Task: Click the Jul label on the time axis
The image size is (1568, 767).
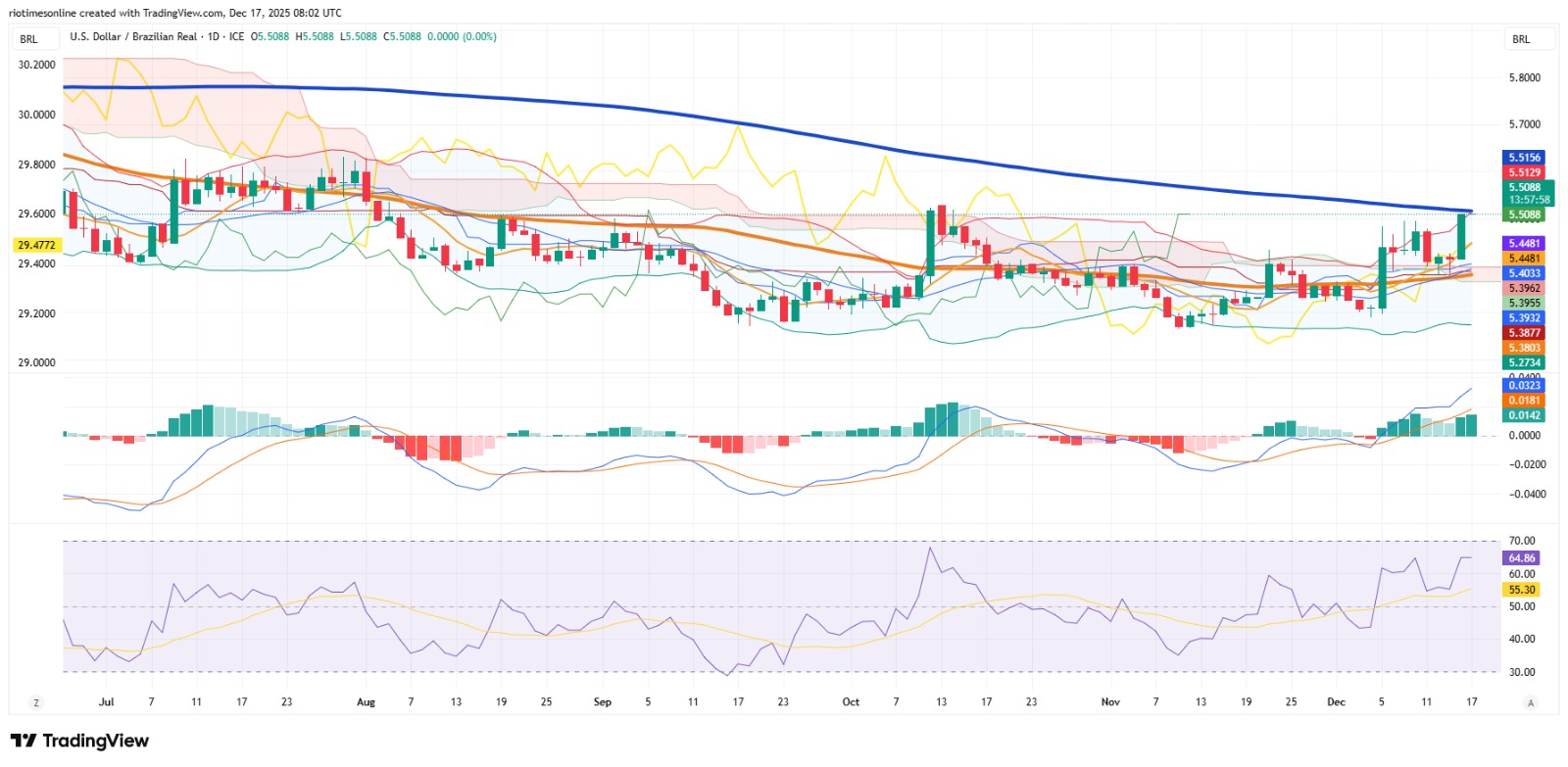Action: pos(107,702)
